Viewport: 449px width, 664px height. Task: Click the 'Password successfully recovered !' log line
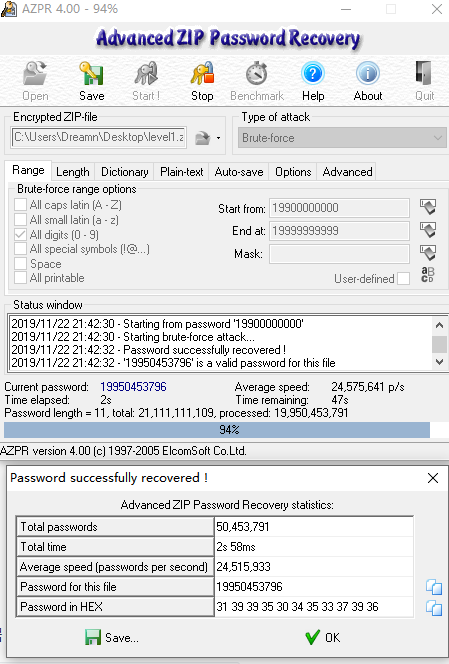point(148,350)
